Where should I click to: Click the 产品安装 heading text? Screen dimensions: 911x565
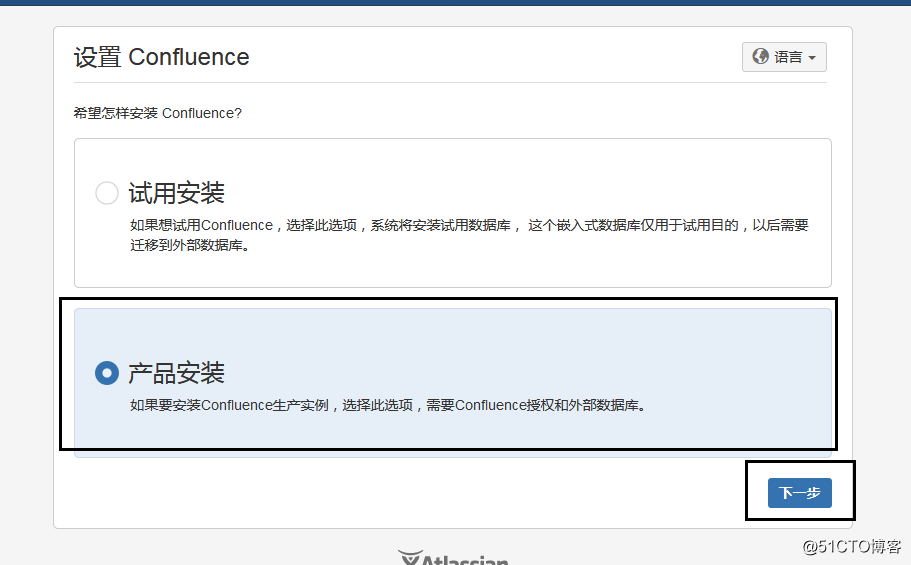click(177, 373)
